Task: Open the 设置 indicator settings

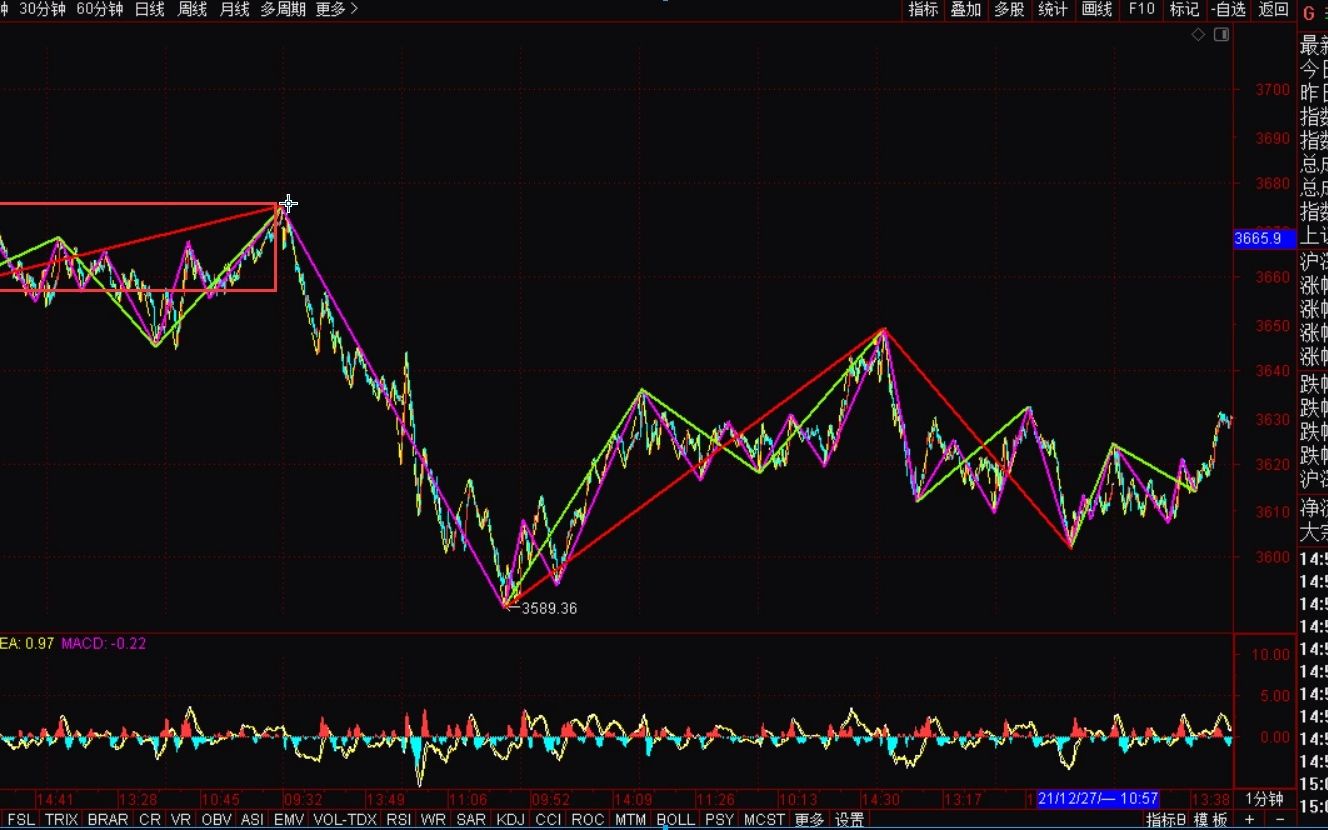Action: pyautogui.click(x=850, y=820)
